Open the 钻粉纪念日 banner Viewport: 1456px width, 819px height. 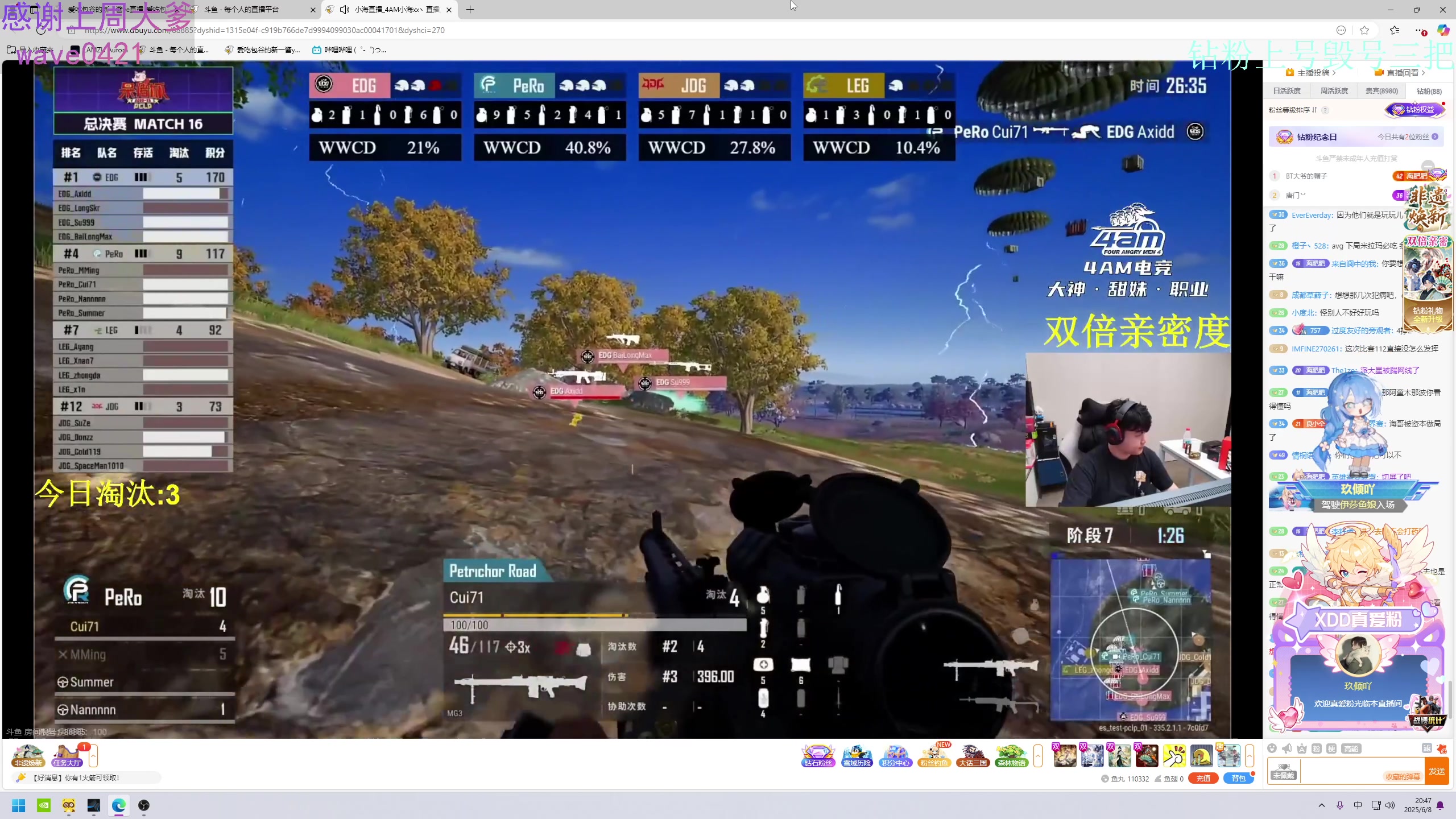click(1356, 137)
